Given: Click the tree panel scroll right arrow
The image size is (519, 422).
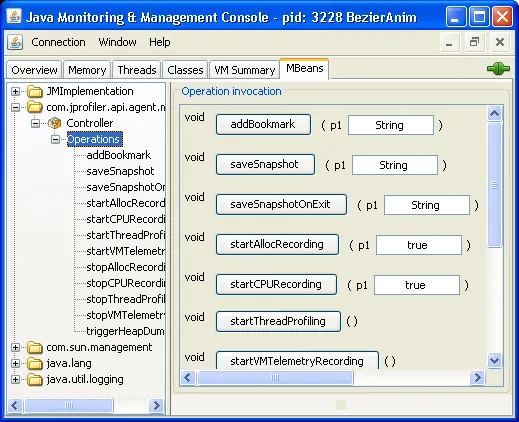Looking at the screenshot, I should 156,406.
